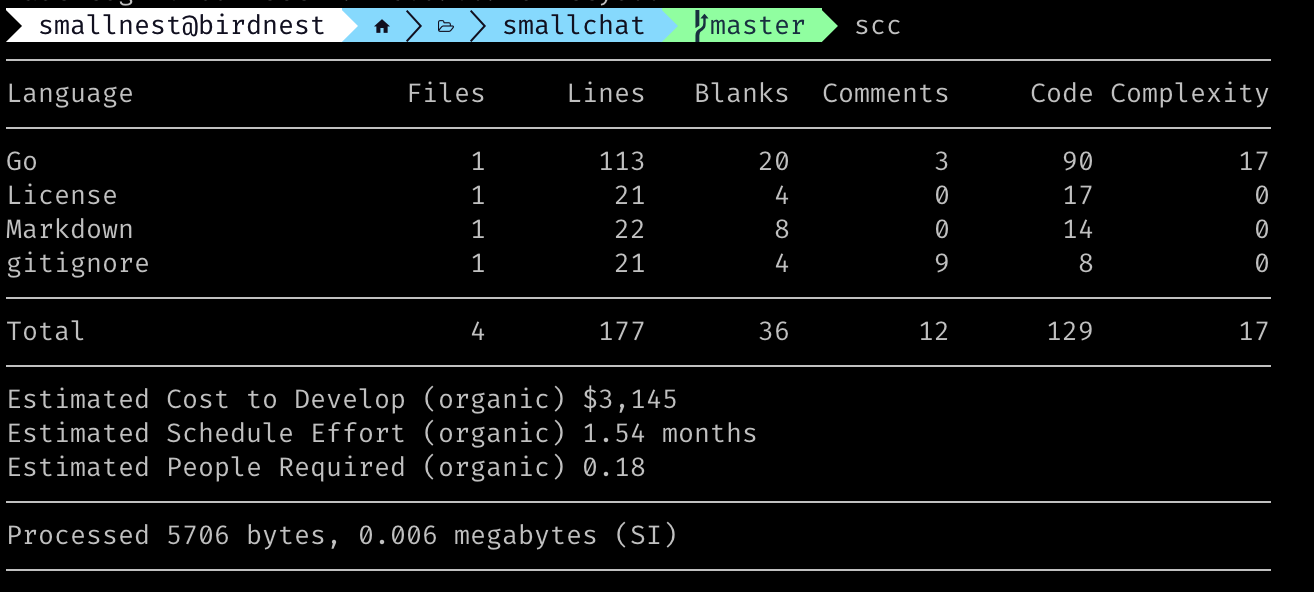Screen dimensions: 1314x592
Task: Click the Total lines value 177
Action: pos(622,331)
